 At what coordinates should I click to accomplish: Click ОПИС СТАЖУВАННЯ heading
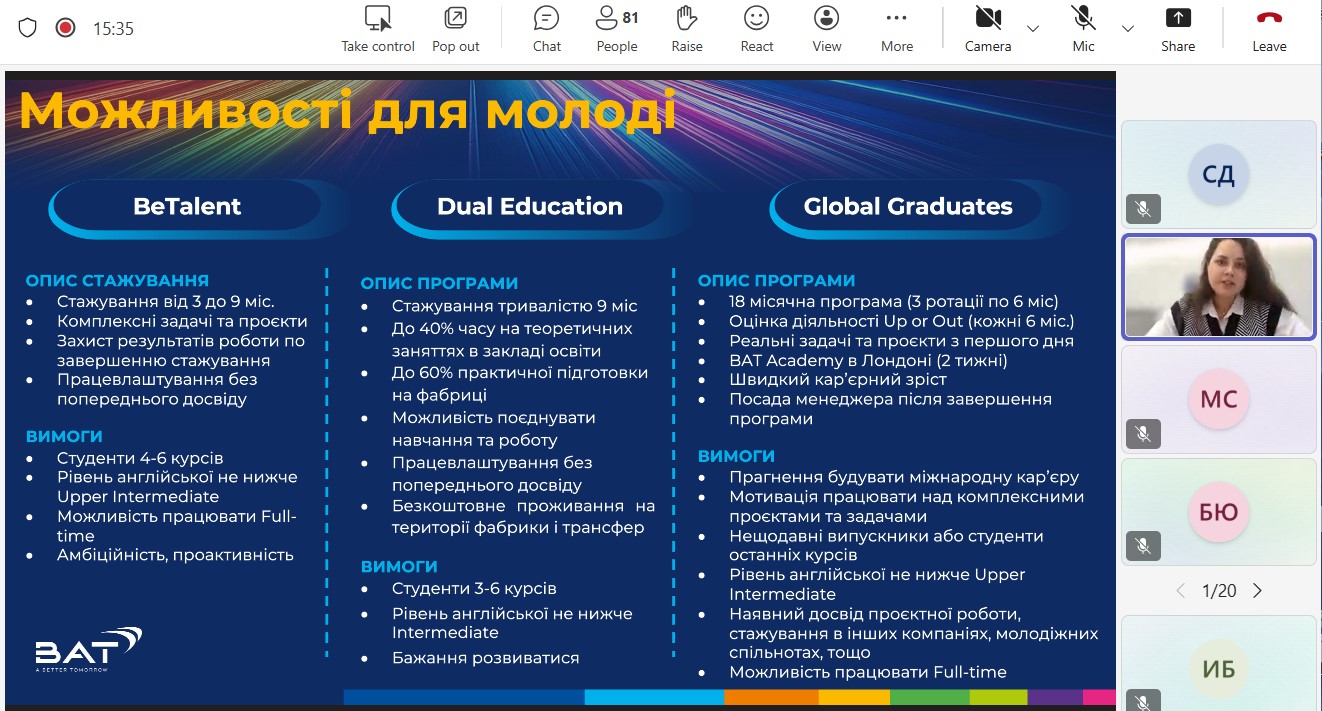pos(117,280)
